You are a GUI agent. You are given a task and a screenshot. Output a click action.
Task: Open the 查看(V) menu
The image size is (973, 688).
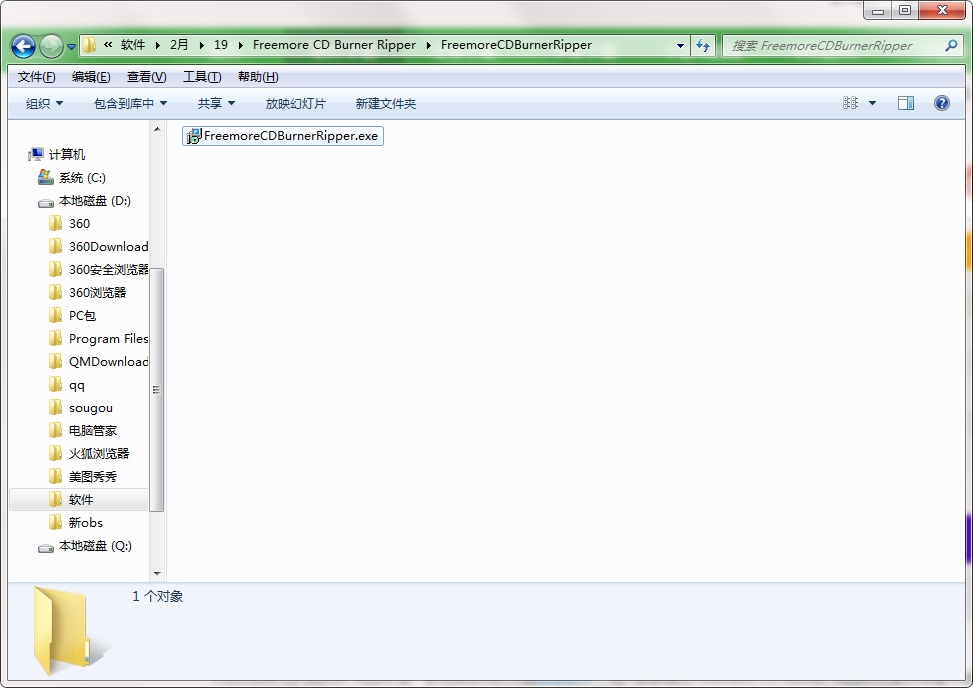point(146,77)
